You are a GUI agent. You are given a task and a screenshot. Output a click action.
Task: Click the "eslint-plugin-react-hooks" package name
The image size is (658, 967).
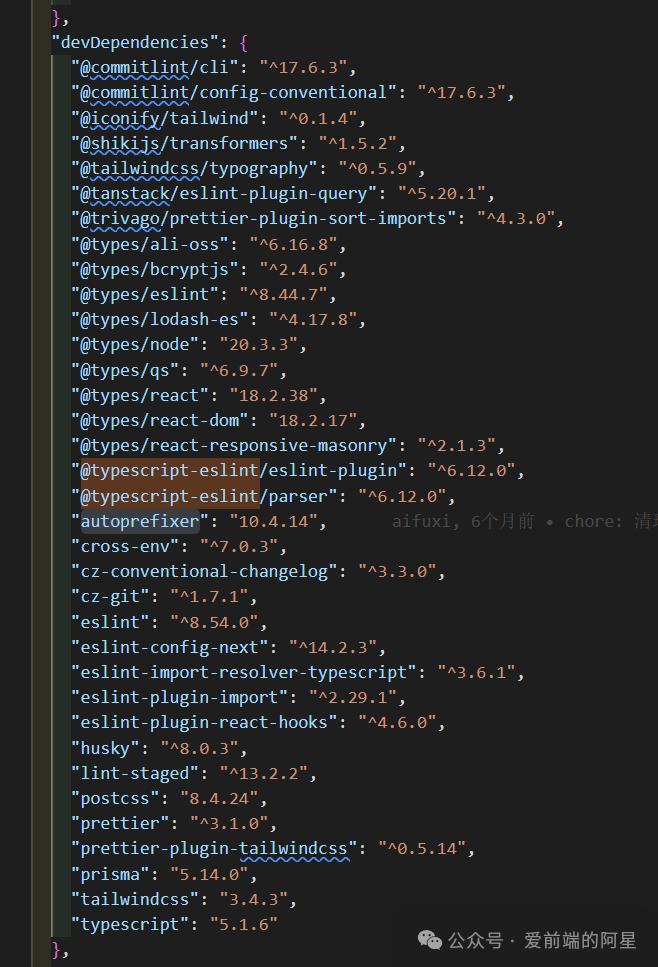(204, 722)
